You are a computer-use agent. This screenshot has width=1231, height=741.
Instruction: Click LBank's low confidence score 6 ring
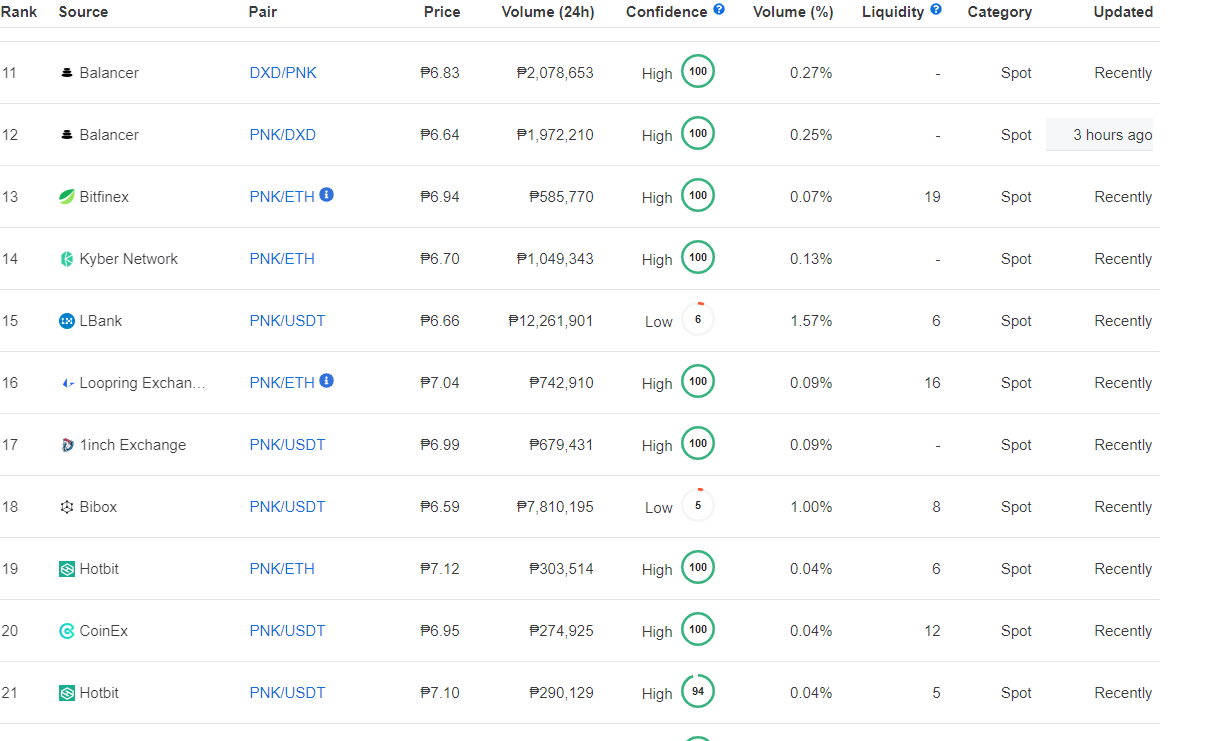click(x=698, y=320)
